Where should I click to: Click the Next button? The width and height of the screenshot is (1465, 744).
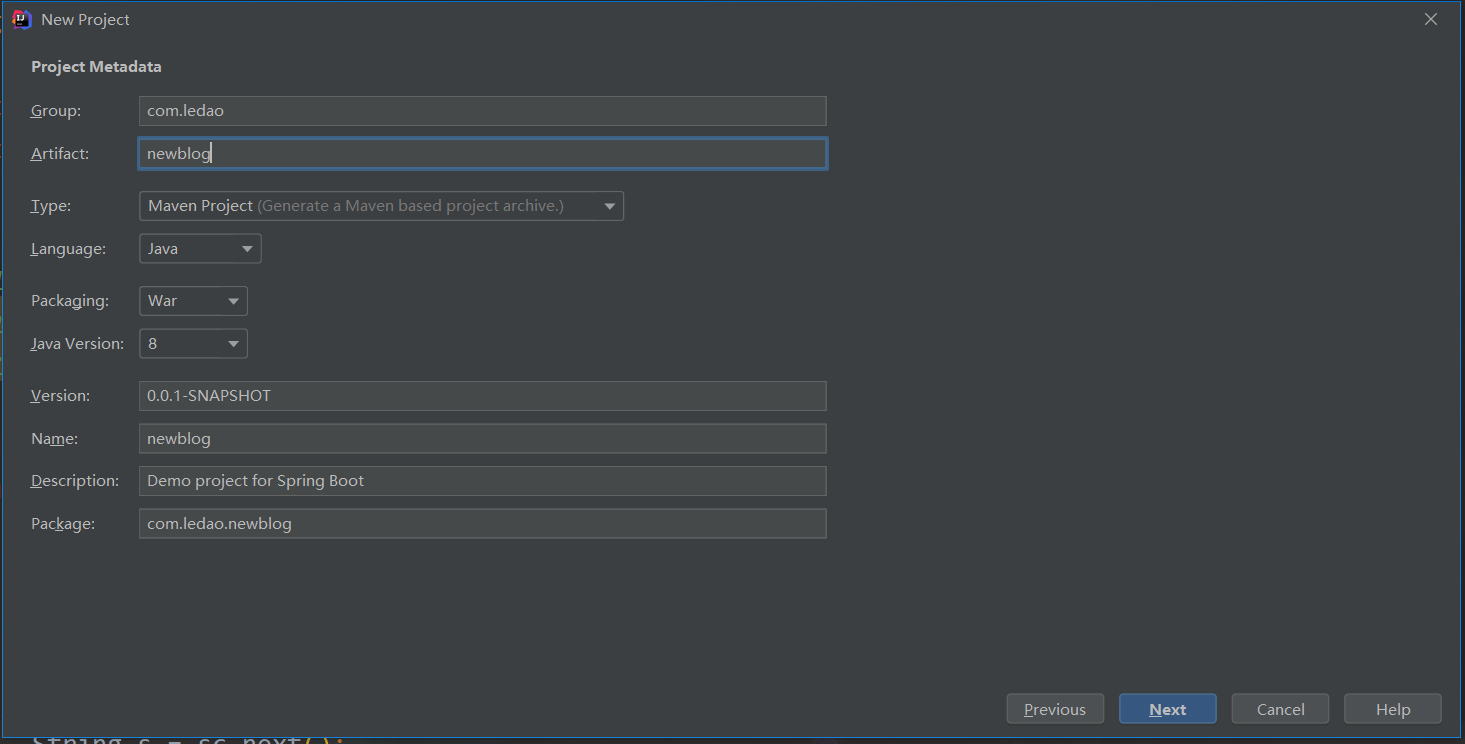[x=1167, y=708]
